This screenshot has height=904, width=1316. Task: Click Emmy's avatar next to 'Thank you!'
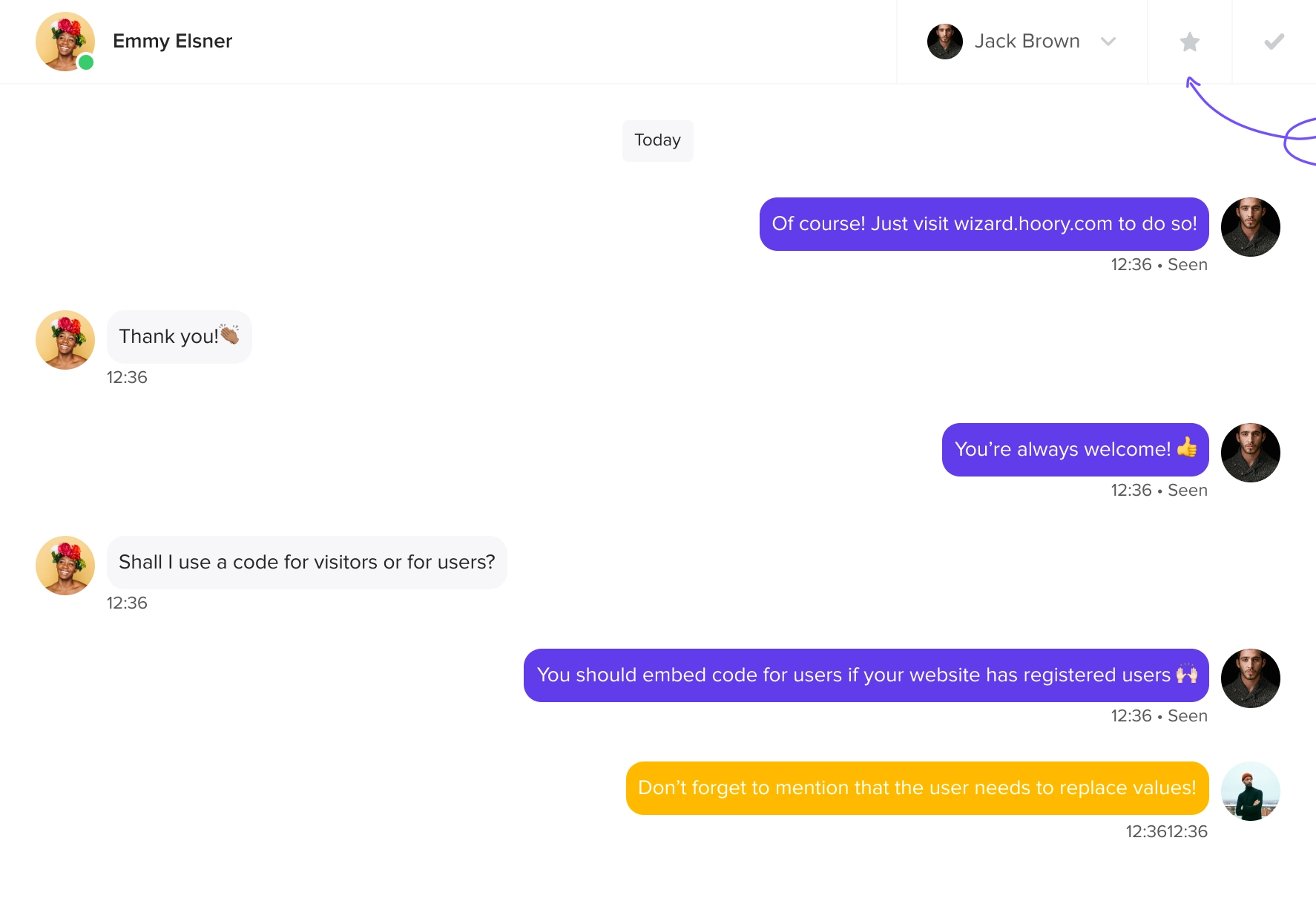pyautogui.click(x=65, y=340)
